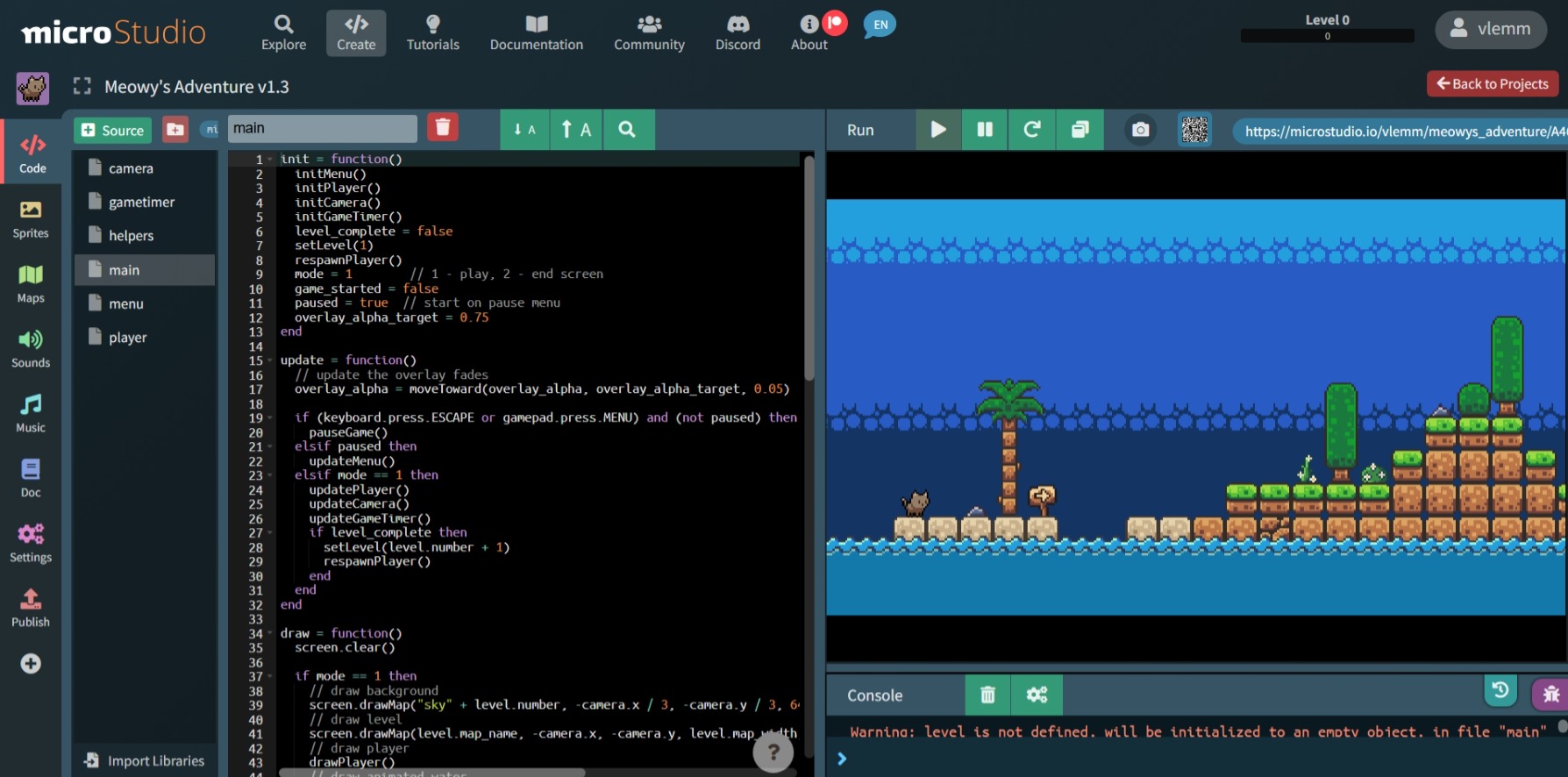Open console settings gears icon

point(1037,695)
